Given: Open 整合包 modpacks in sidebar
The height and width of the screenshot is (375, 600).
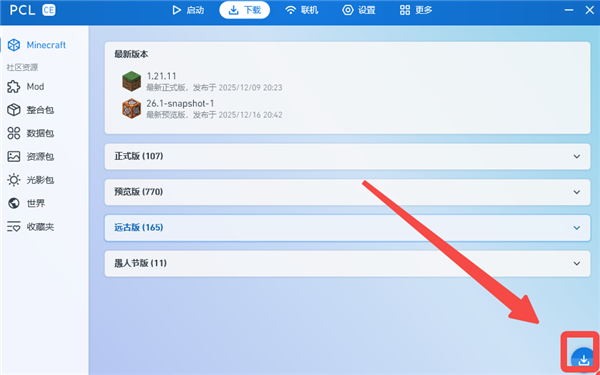Looking at the screenshot, I should (44, 110).
